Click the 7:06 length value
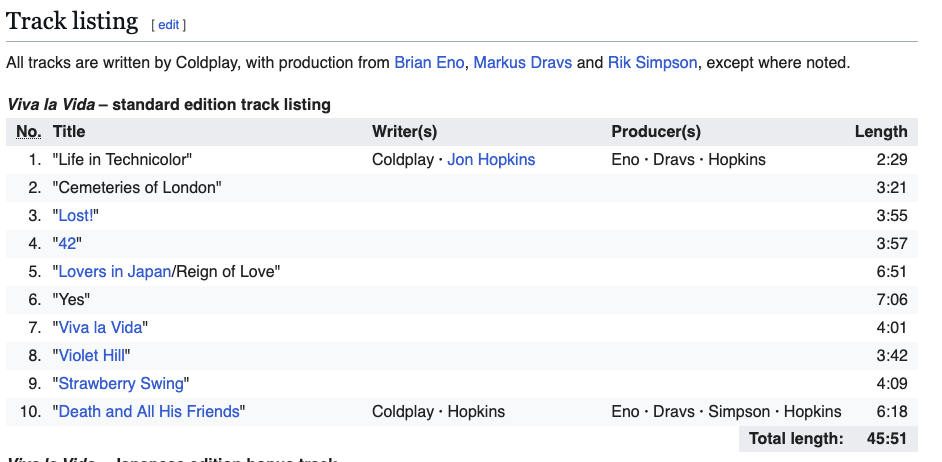This screenshot has height=462, width=942. [892, 299]
